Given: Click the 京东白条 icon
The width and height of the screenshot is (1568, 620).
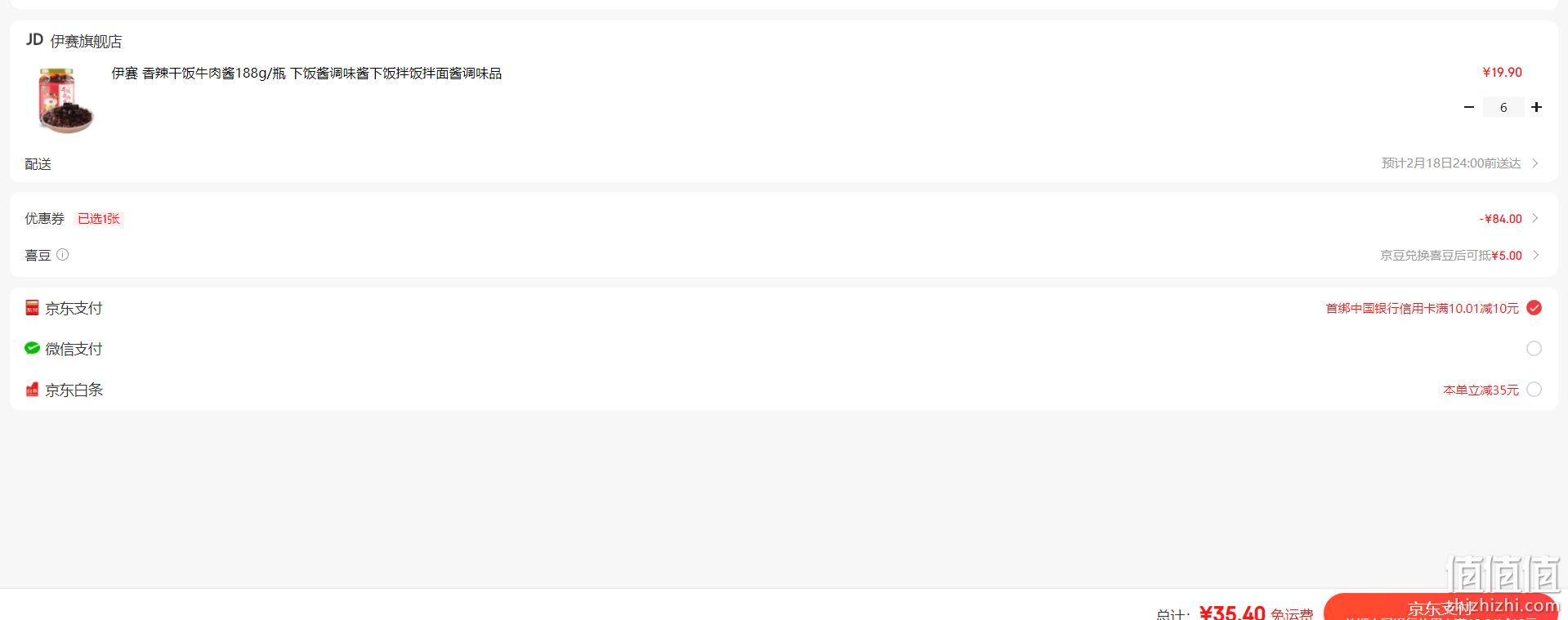Looking at the screenshot, I should click(32, 390).
